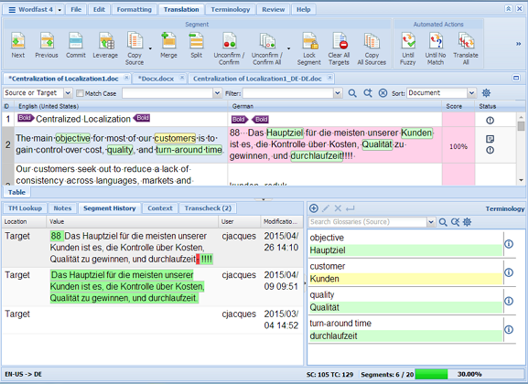Click the find magnifier icon in filter bar
The height and width of the screenshot is (384, 528).
(352, 93)
